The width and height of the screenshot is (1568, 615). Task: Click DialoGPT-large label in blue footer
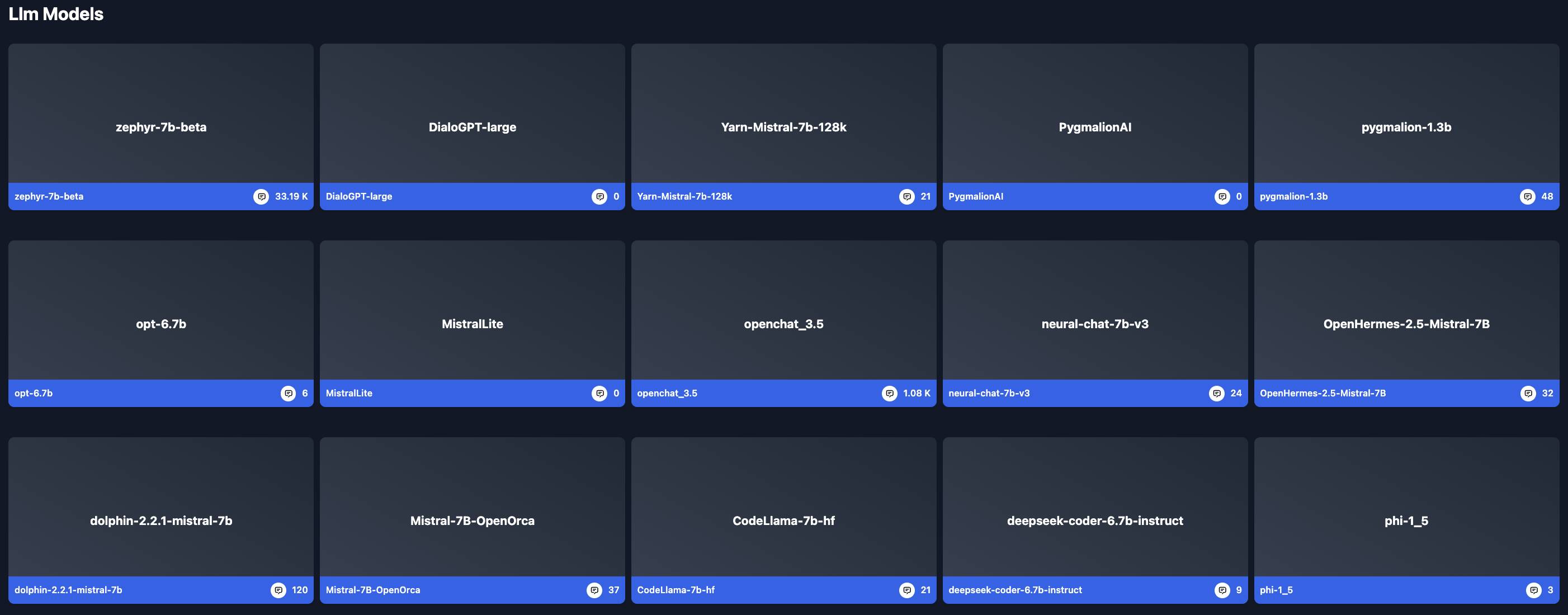tap(359, 196)
